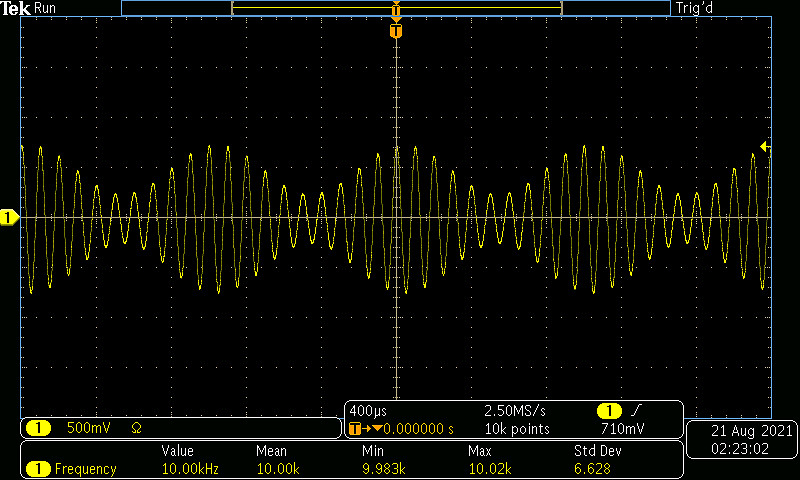Click the Max value 10.02k
Viewport: 800px width, 480px height.
[490, 469]
